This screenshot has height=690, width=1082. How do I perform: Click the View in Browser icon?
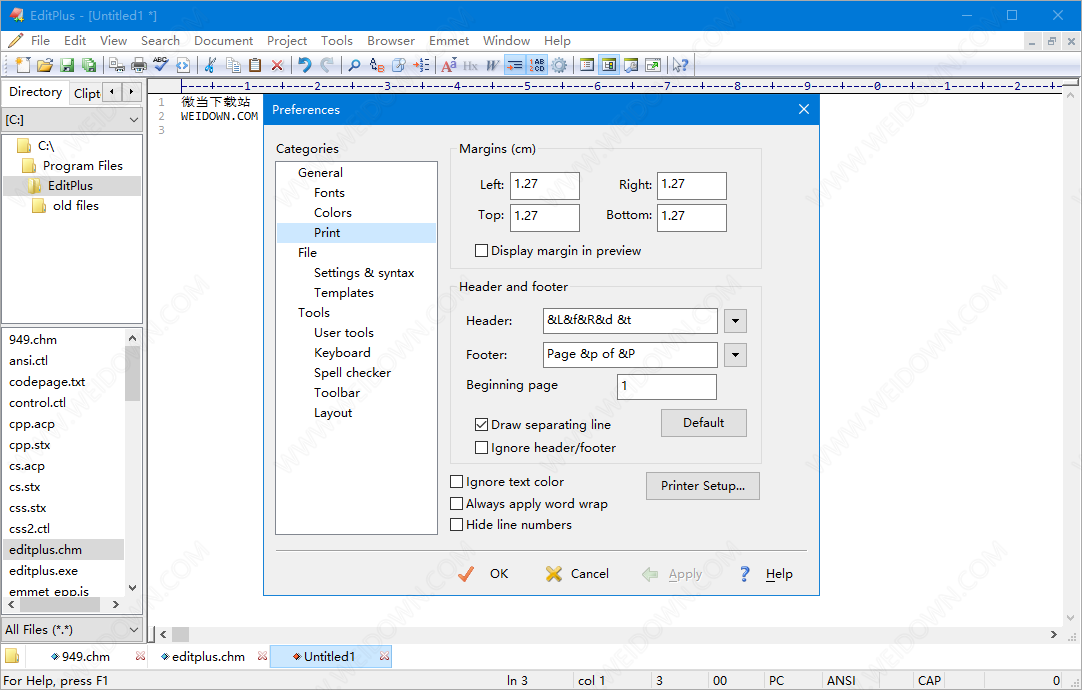point(653,65)
